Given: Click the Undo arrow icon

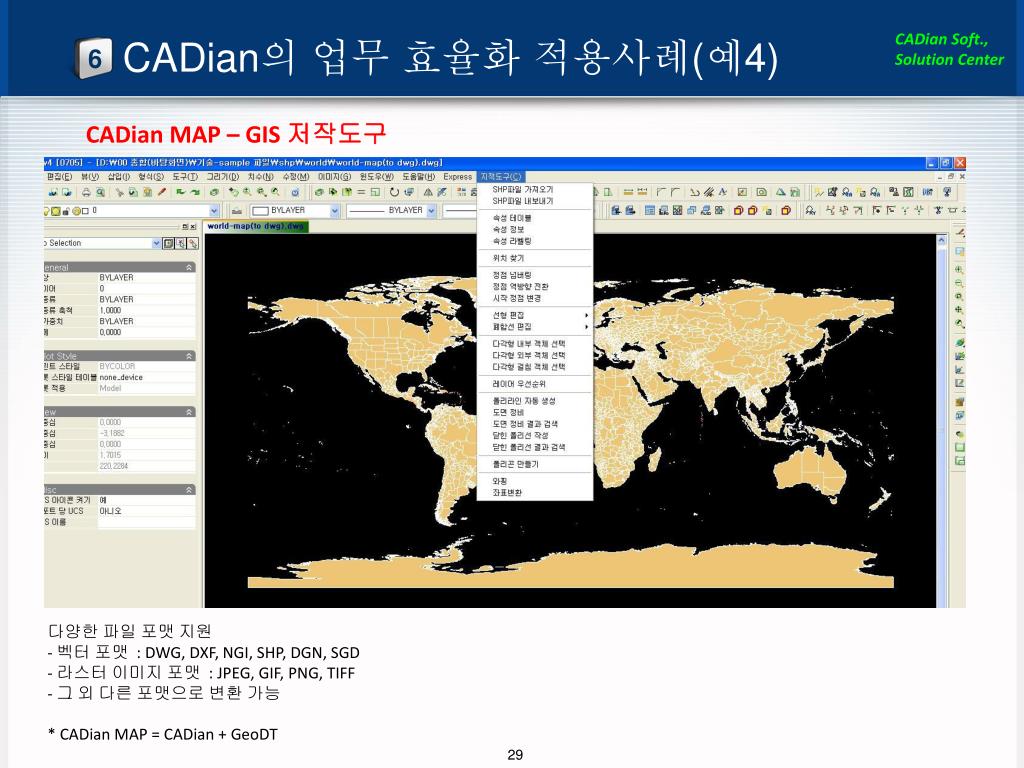Looking at the screenshot, I should (180, 193).
